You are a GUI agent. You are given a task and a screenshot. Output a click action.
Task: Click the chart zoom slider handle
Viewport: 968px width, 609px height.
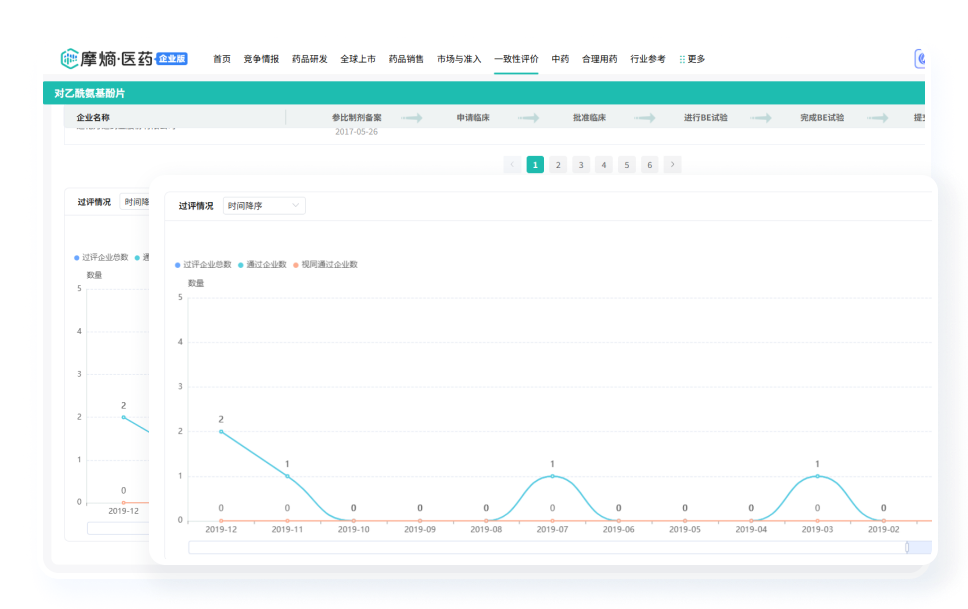point(907,547)
